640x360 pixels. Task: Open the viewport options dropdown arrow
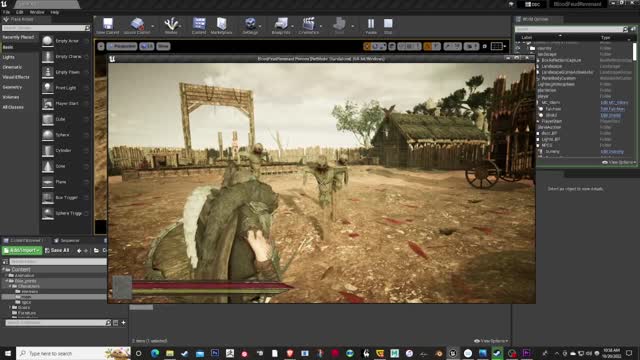(x=101, y=46)
